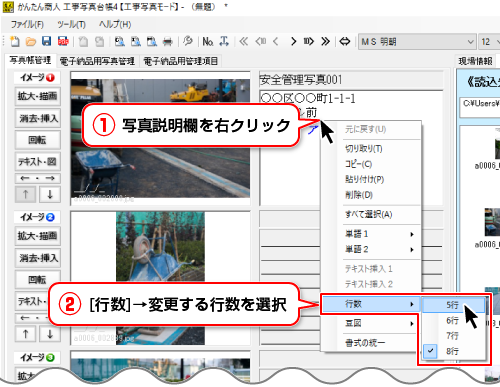The height and width of the screenshot is (387, 500).
Task: Open the font name dropdown MS 明朝
Action: (417, 42)
